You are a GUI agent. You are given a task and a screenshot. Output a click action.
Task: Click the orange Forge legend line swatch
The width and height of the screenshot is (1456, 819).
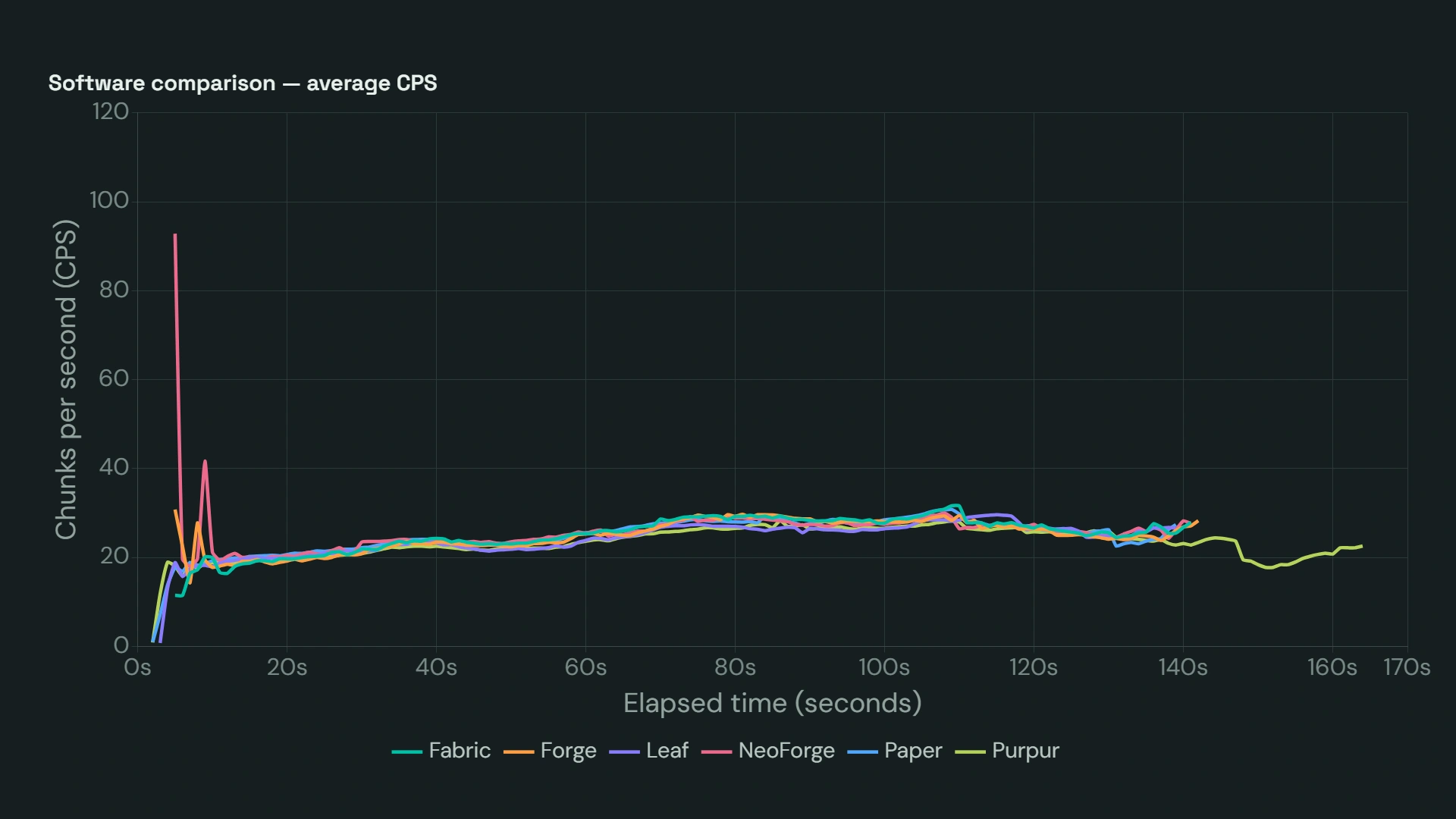519,752
